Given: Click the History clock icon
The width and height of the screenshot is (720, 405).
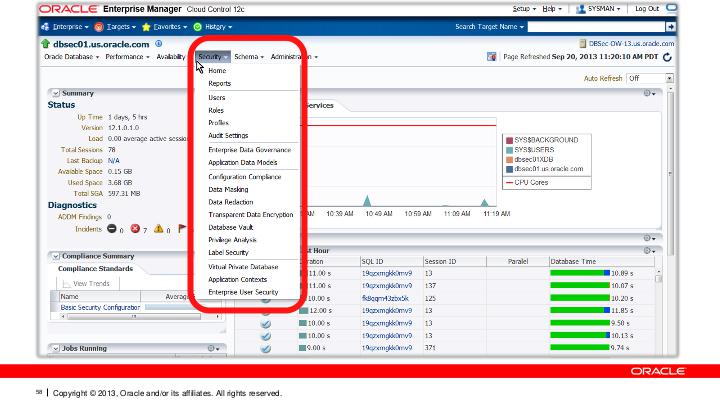Looking at the screenshot, I should (197, 27).
